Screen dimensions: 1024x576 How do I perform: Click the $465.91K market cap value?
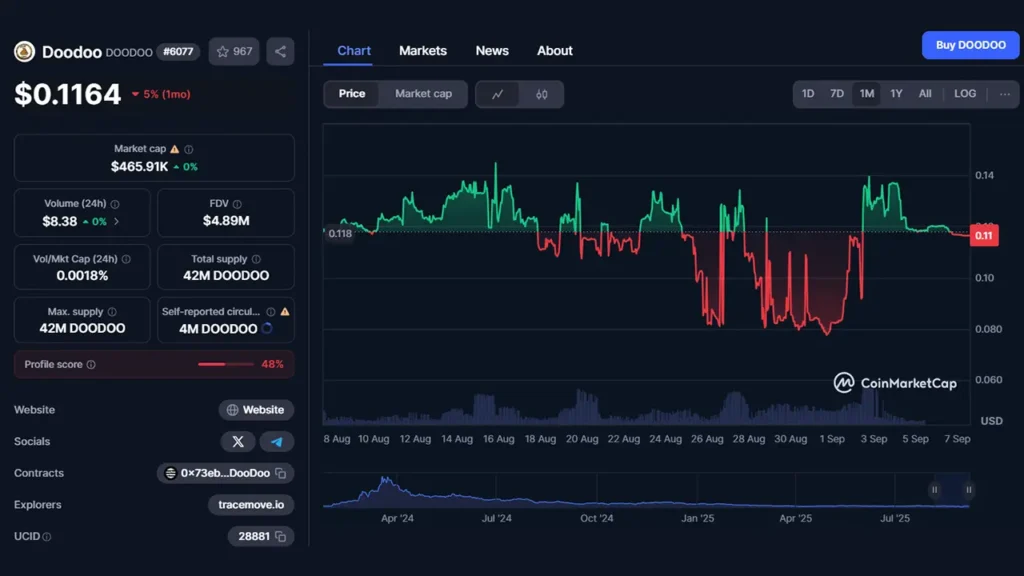coord(139,167)
